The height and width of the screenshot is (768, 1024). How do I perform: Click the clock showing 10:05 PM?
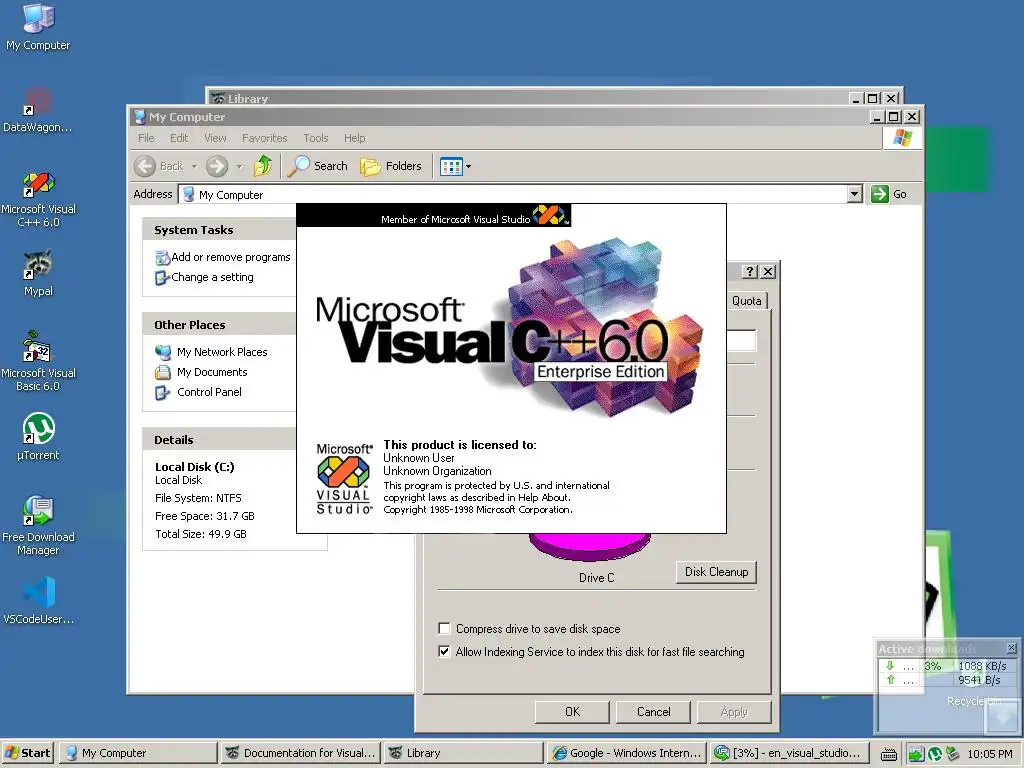point(990,754)
